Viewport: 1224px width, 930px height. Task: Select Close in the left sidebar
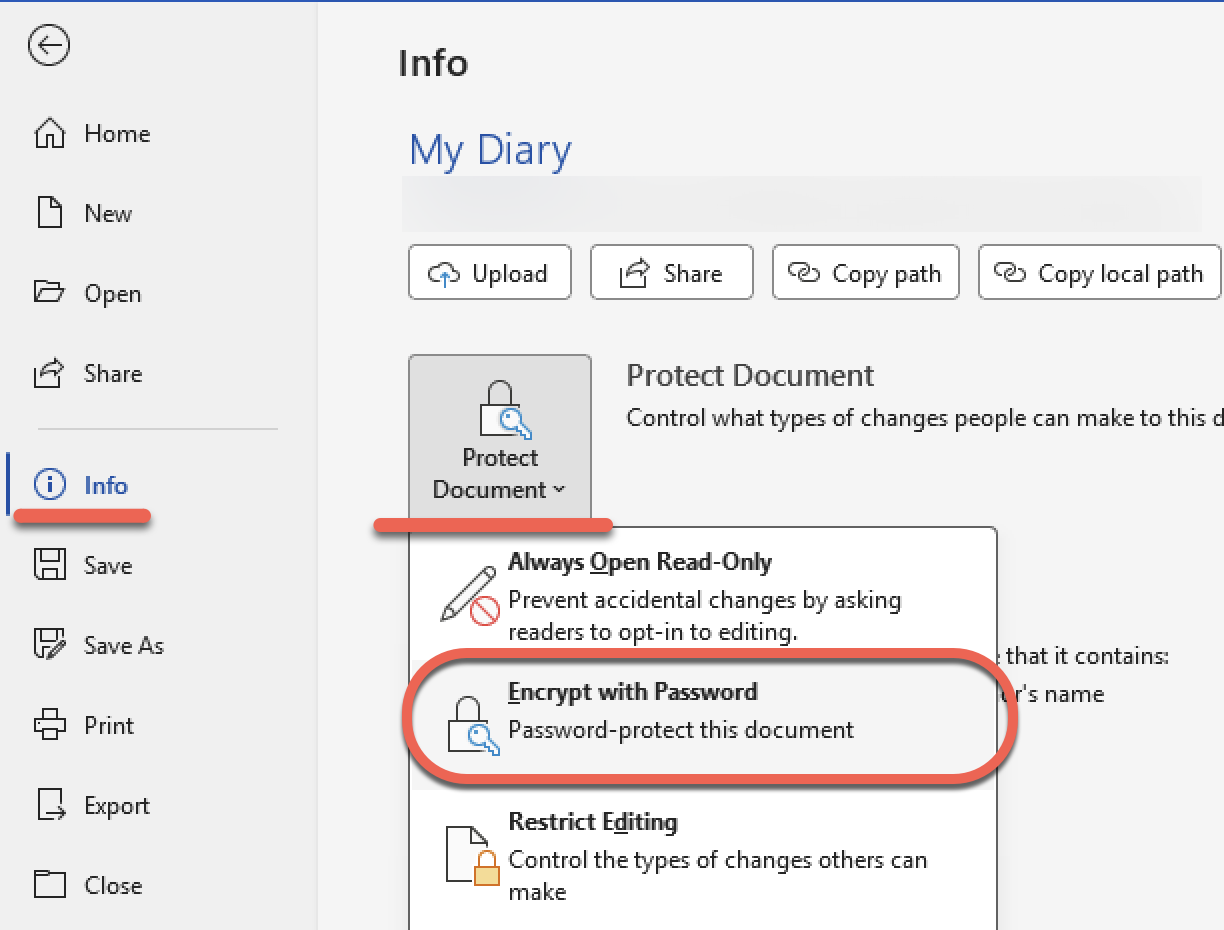point(113,886)
